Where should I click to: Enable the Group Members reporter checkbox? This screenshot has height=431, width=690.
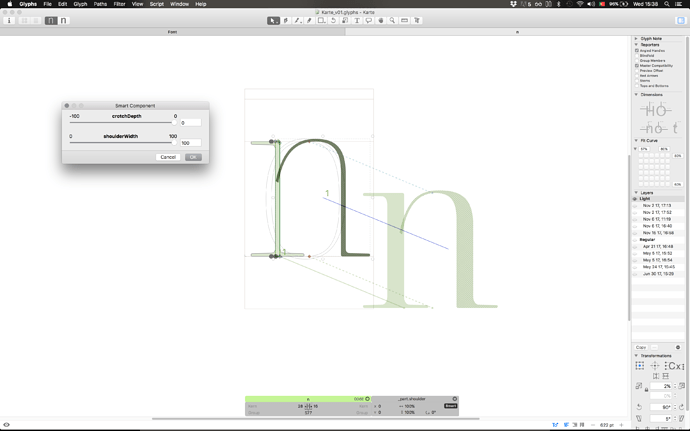(637, 61)
